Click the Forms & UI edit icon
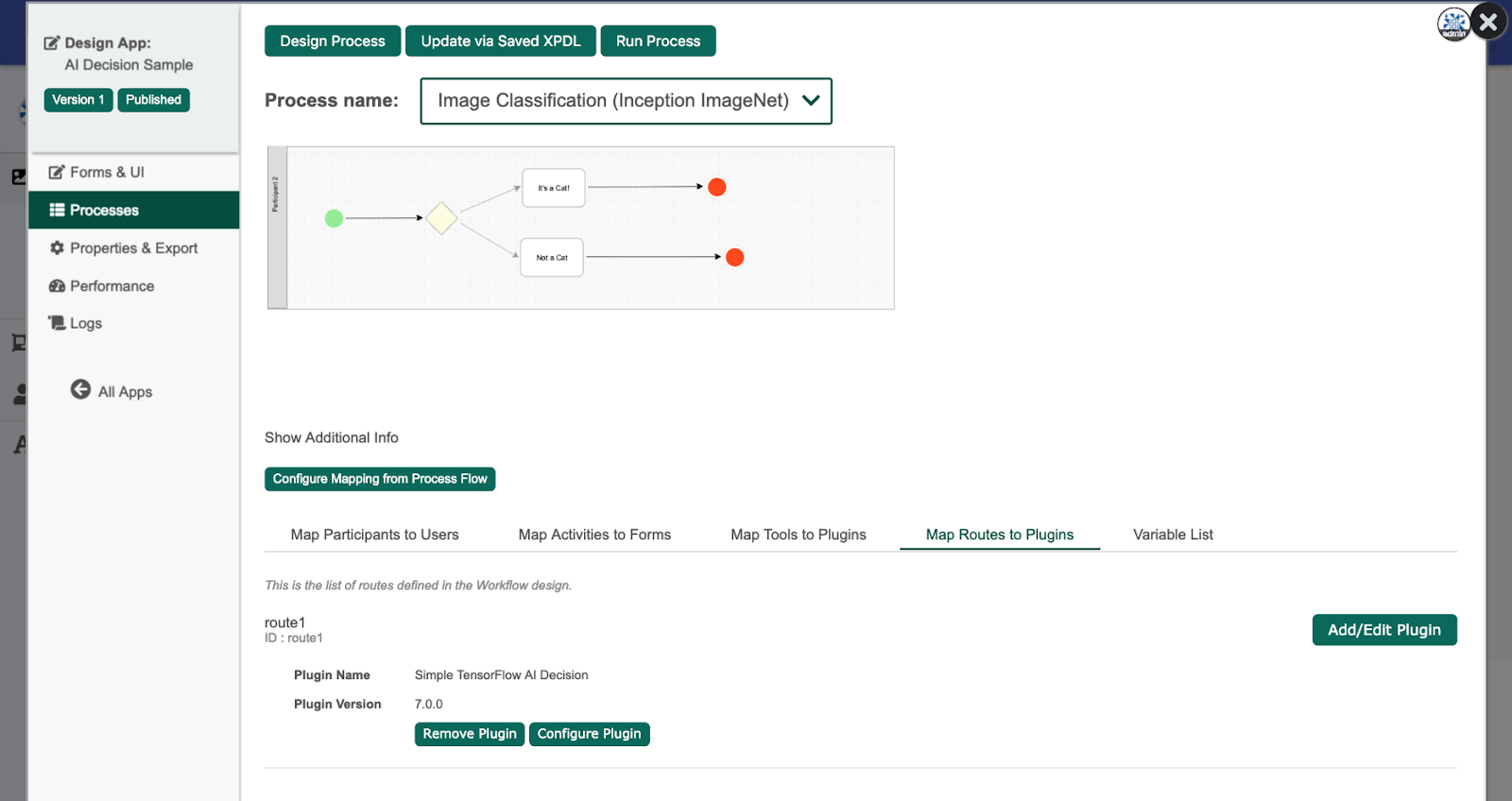The height and width of the screenshot is (801, 1512). 57,172
